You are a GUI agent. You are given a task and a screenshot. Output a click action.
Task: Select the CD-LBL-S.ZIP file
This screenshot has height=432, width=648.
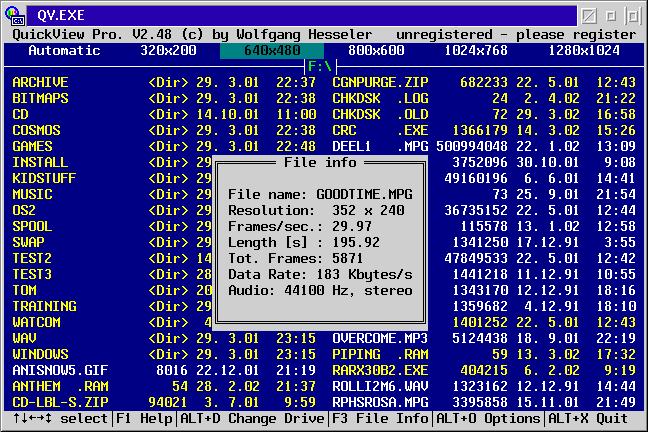[164, 402]
